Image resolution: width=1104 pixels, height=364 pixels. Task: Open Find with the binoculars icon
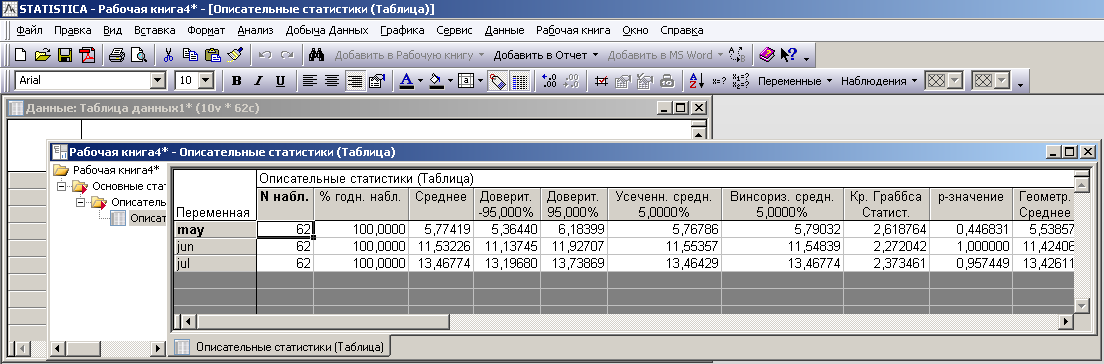coord(316,55)
